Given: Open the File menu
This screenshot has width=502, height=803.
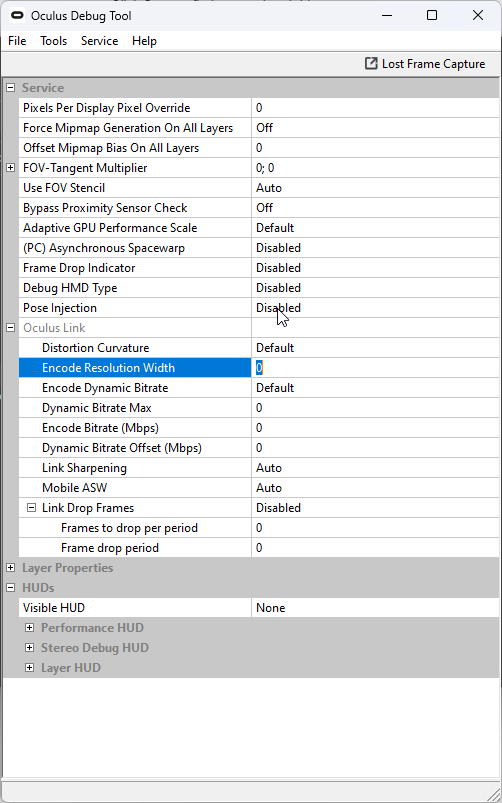Looking at the screenshot, I should pyautogui.click(x=17, y=41).
